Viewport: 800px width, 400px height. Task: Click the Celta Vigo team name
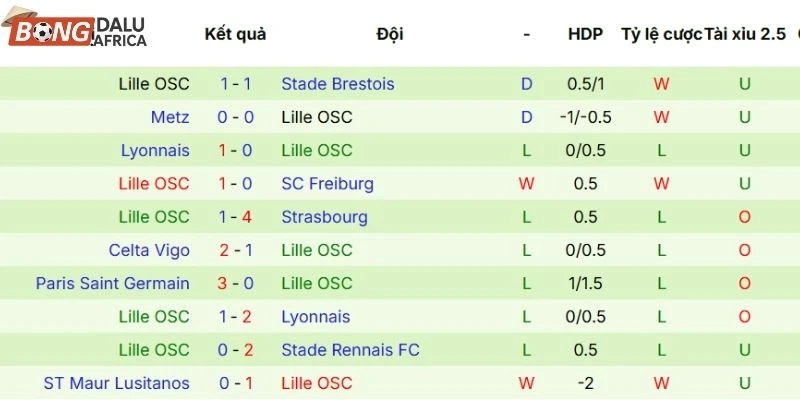point(149,250)
